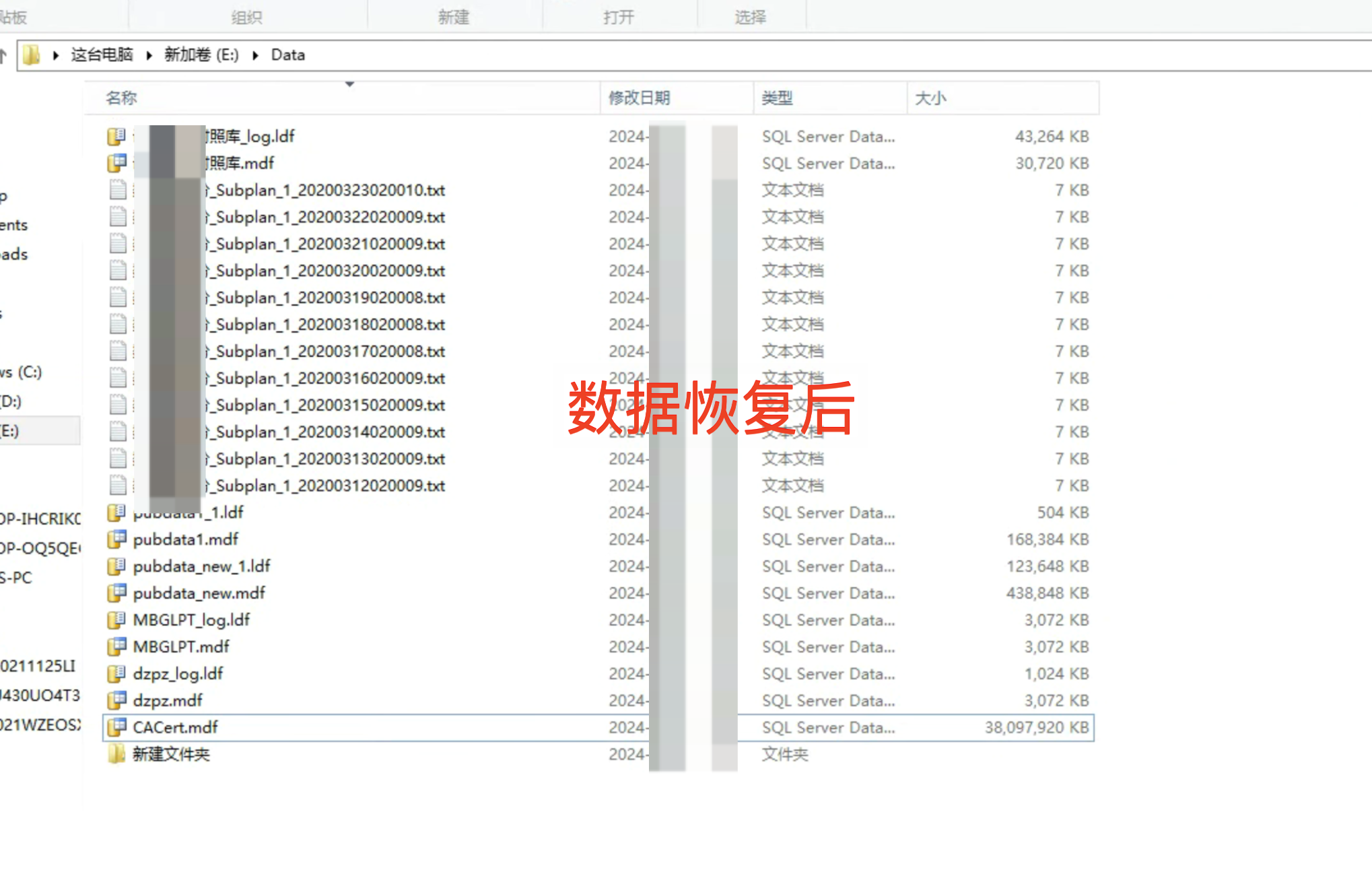Click the up arrow navigation button

pyautogui.click(x=3, y=55)
